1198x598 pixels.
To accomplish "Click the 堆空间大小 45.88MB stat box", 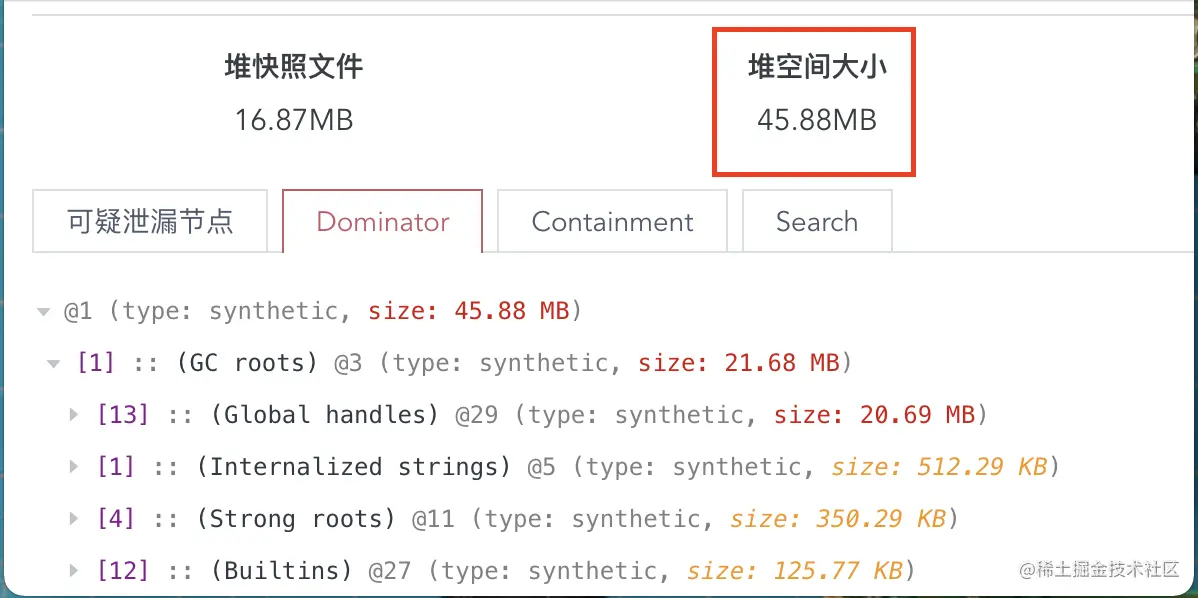I will [813, 101].
